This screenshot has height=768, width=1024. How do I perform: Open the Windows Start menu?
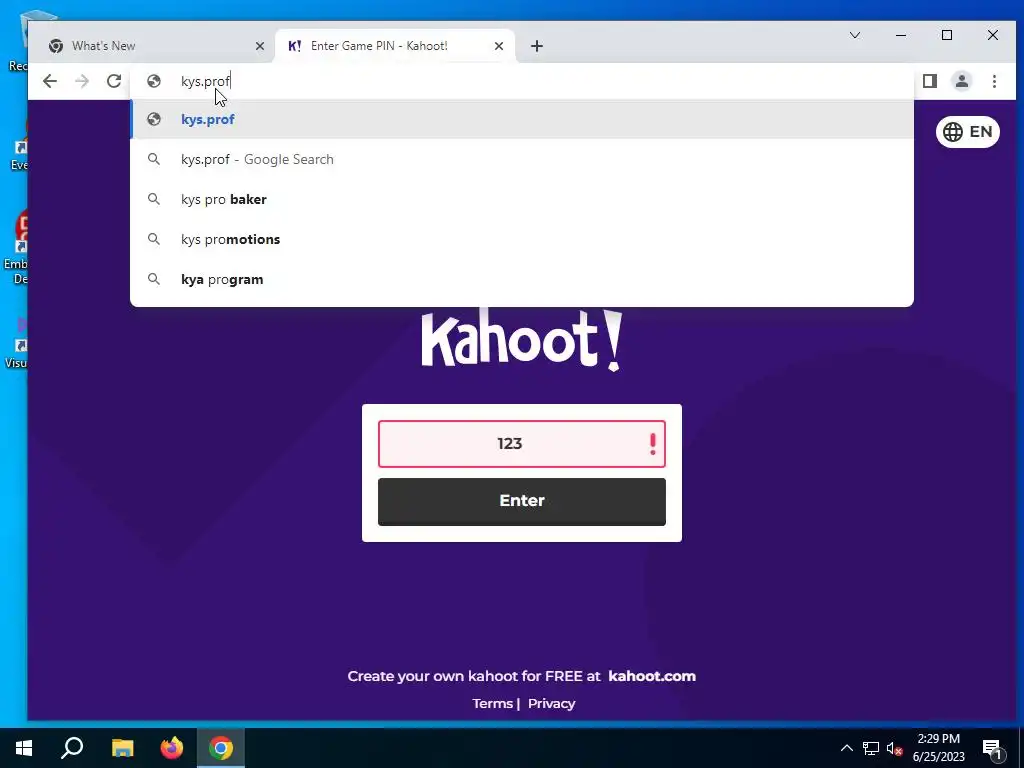tap(24, 748)
